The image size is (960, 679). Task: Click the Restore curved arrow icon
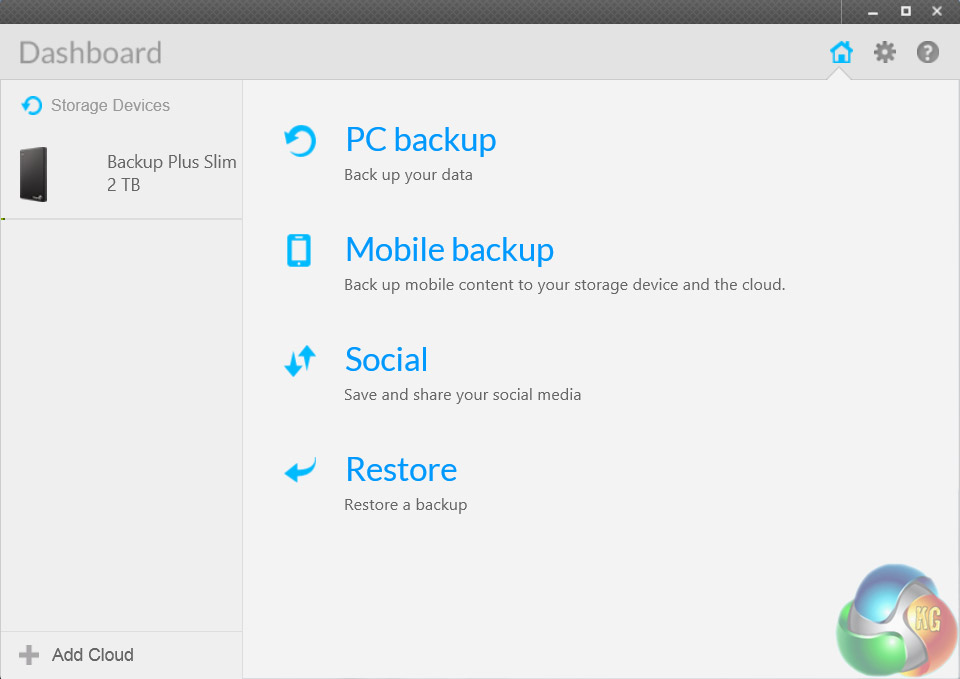click(x=300, y=470)
